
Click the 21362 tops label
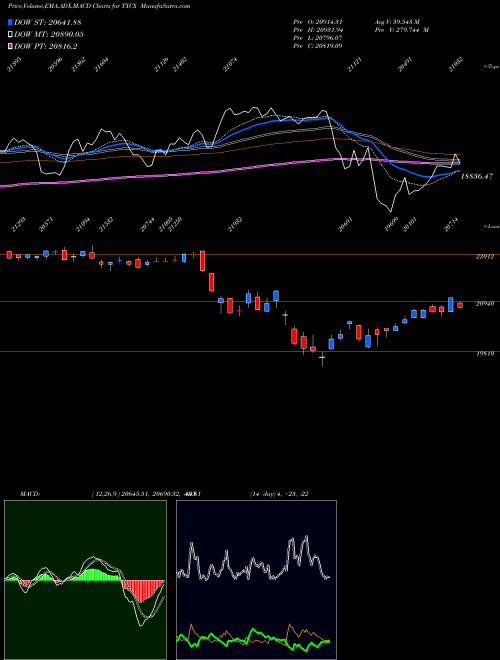point(78,64)
